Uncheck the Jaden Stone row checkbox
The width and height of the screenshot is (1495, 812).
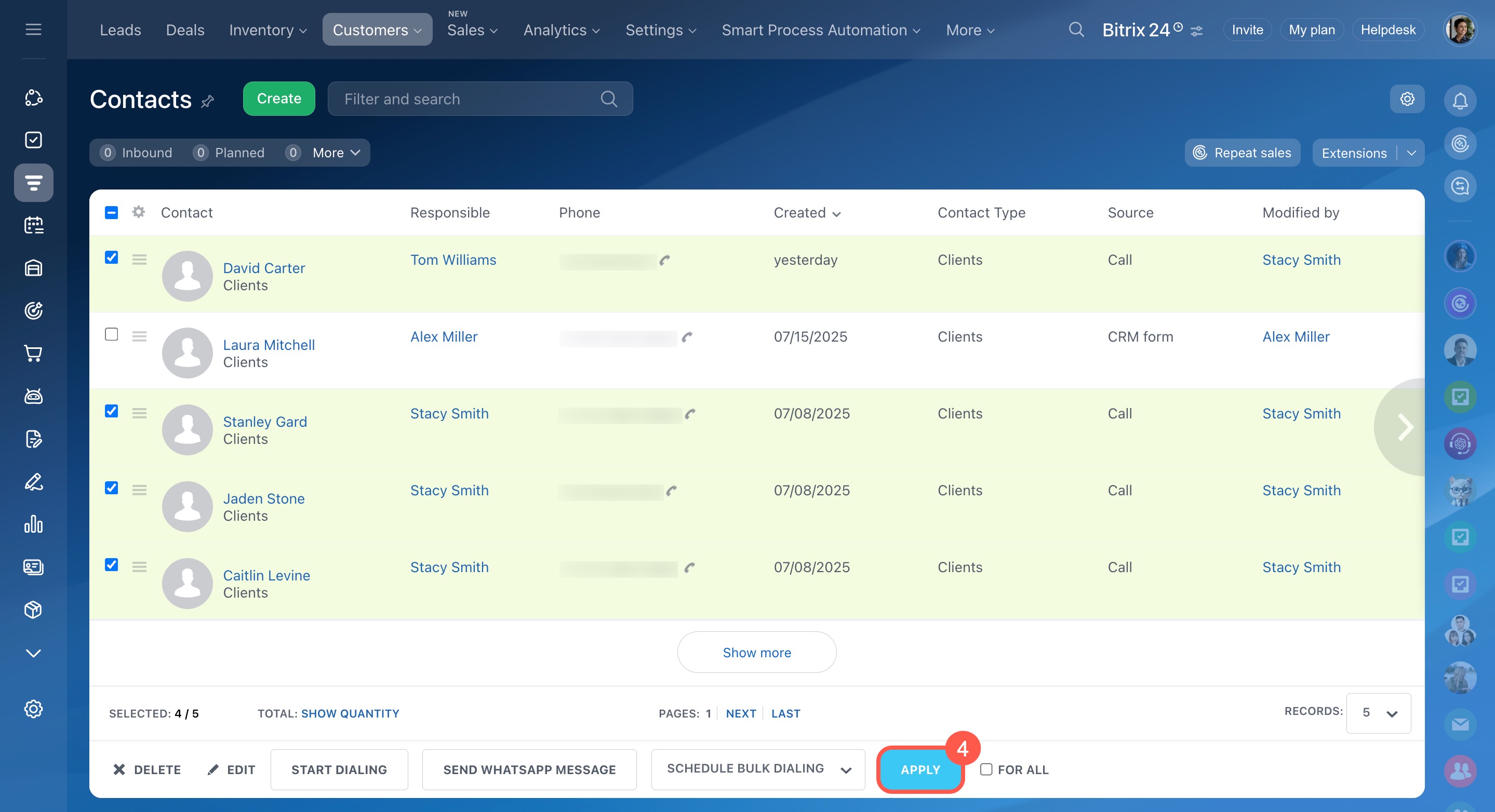112,488
